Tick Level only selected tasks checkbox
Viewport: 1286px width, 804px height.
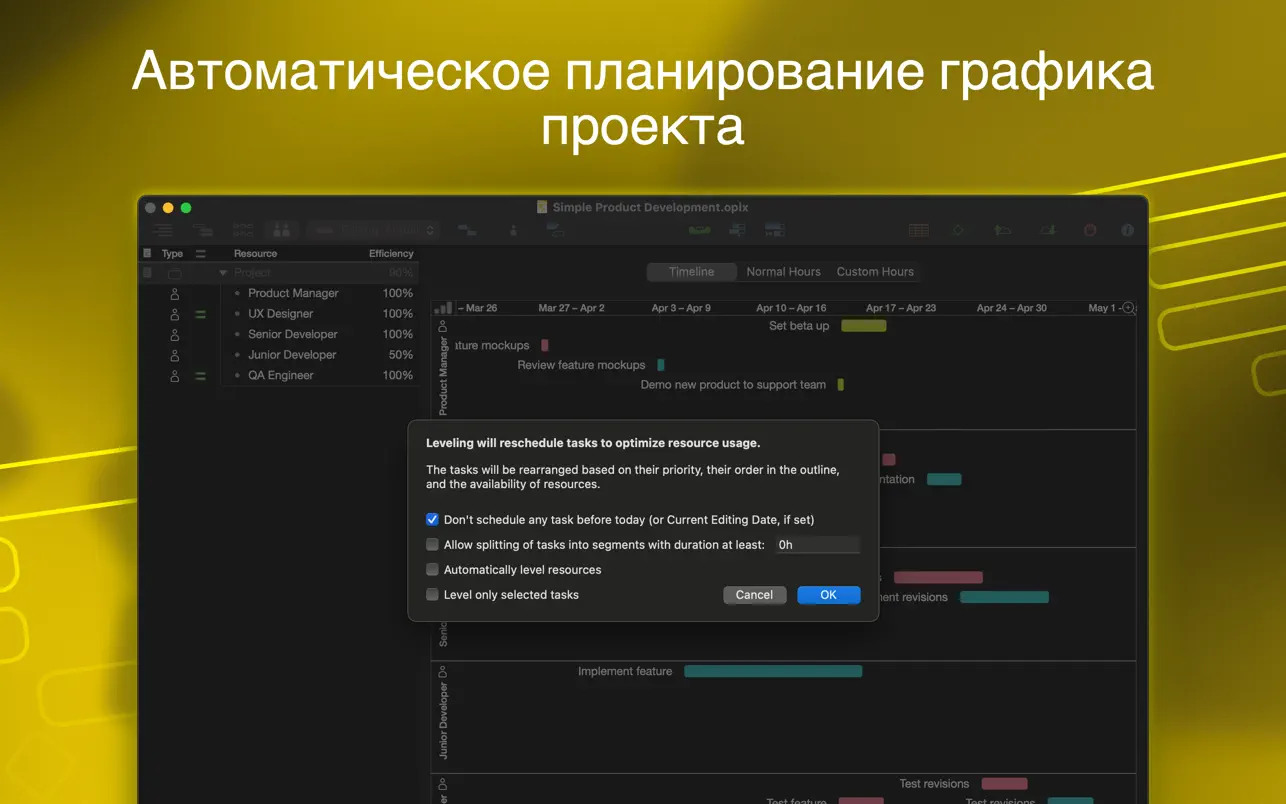pyautogui.click(x=432, y=595)
